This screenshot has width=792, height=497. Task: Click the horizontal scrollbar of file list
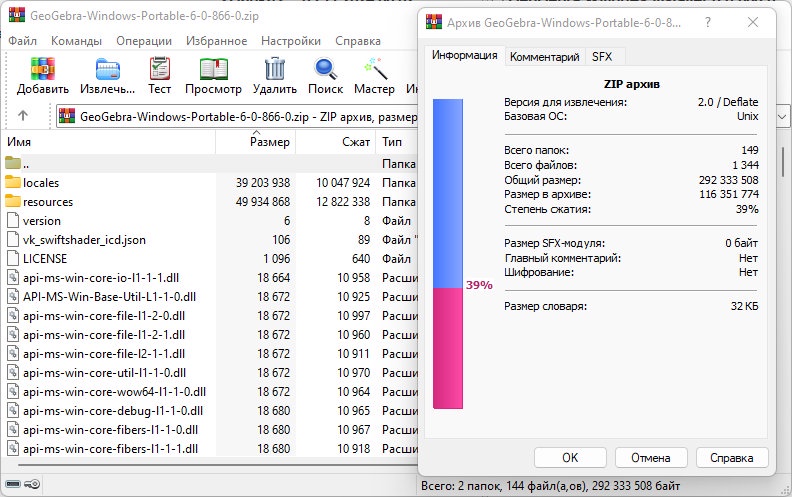217,465
